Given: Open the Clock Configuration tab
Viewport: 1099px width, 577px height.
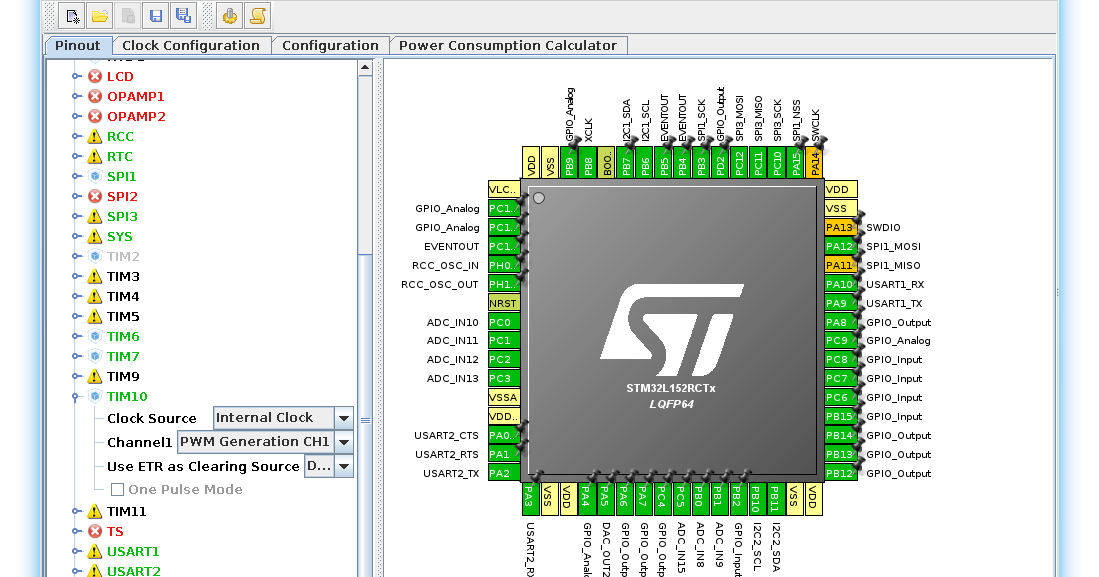Looking at the screenshot, I should tap(191, 46).
